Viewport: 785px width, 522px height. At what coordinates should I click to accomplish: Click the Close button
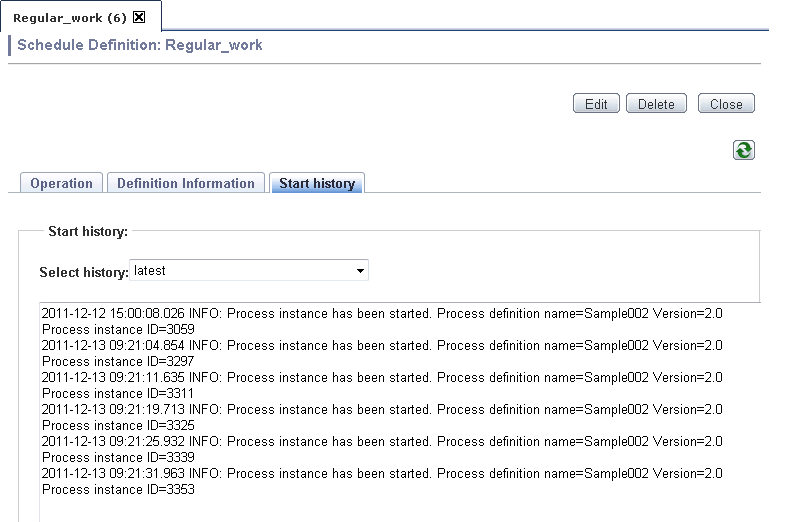click(726, 104)
